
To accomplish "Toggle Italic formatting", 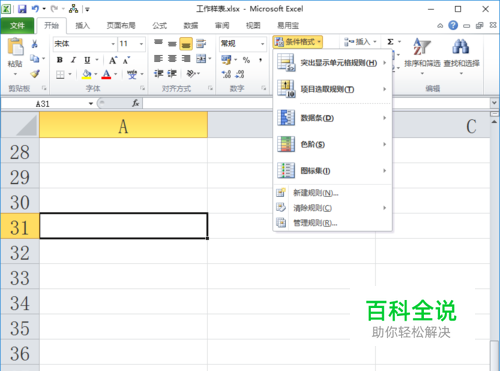I will click(x=73, y=60).
